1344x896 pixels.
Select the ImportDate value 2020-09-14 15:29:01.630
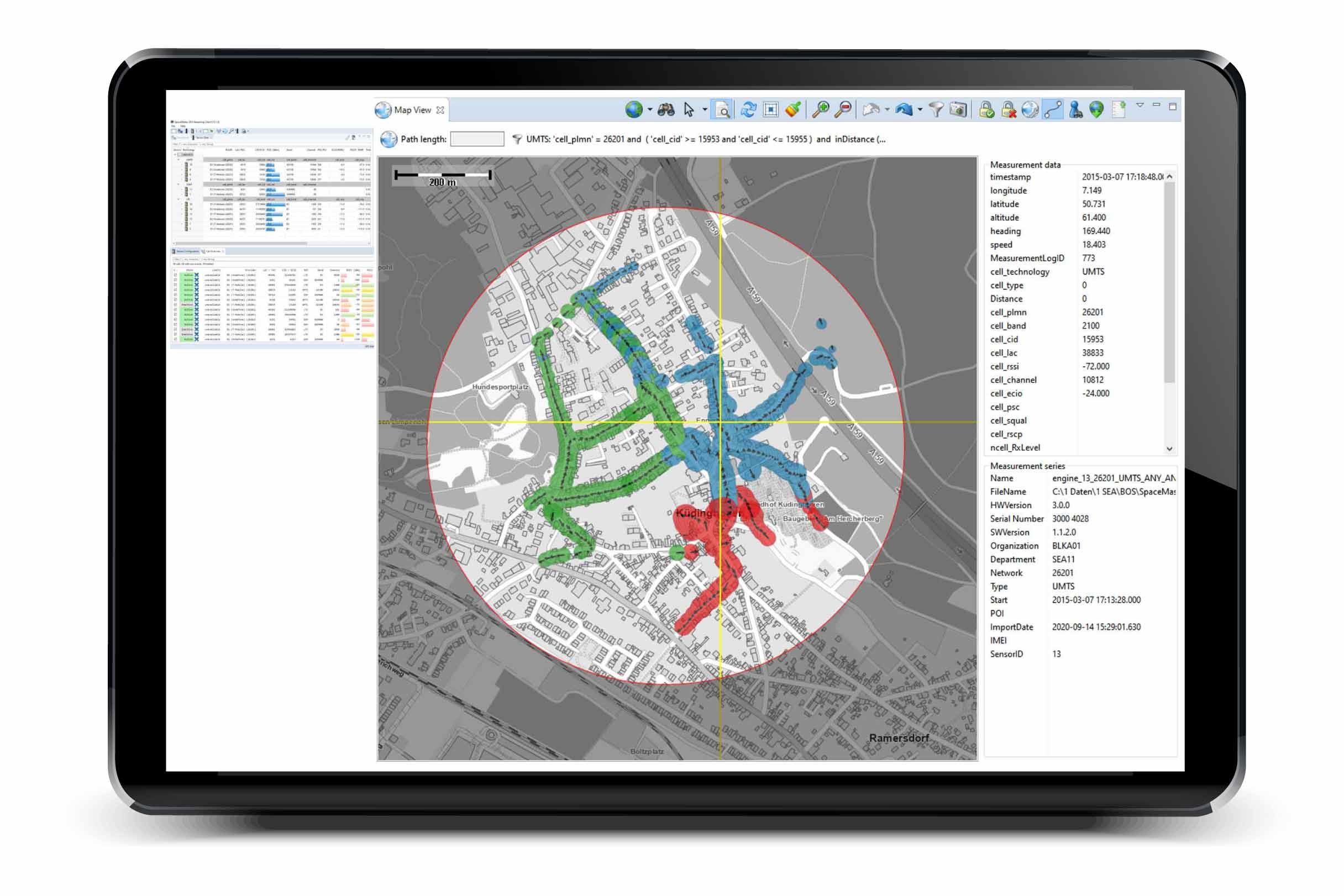(x=1096, y=627)
